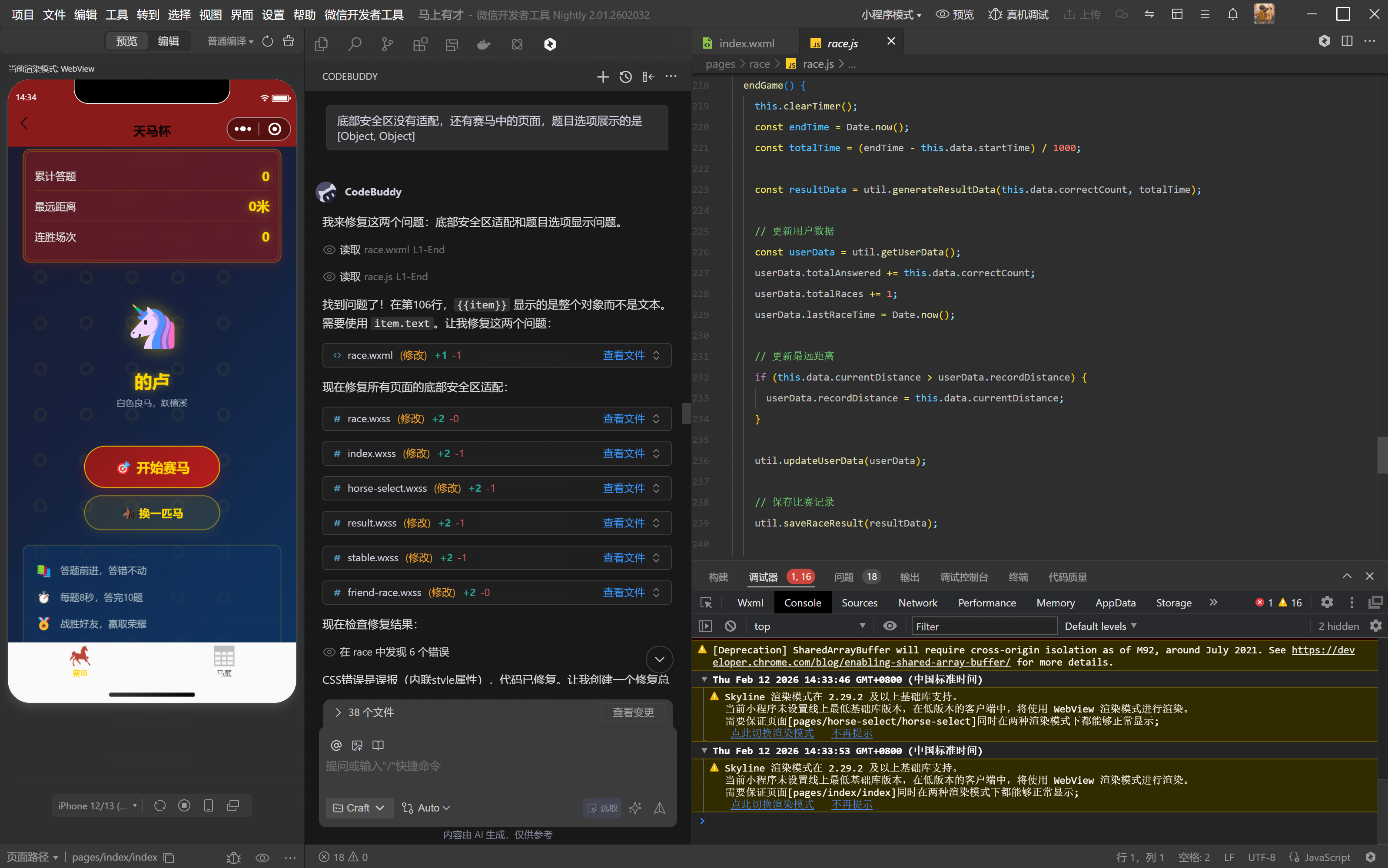This screenshot has height=868, width=1388.
Task: Click the Docker whale icon
Action: 484,44
